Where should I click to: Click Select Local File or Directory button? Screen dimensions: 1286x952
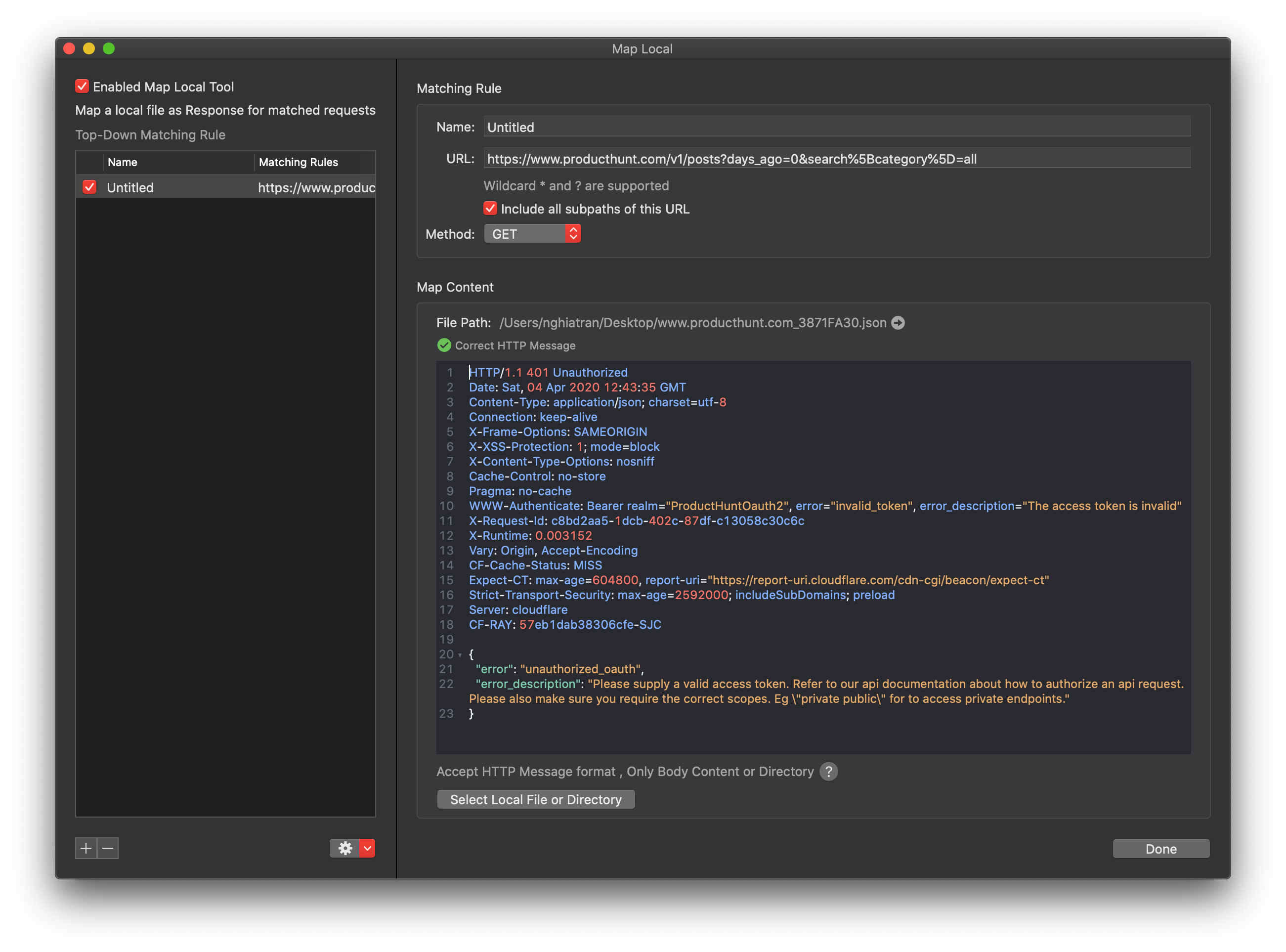click(535, 799)
